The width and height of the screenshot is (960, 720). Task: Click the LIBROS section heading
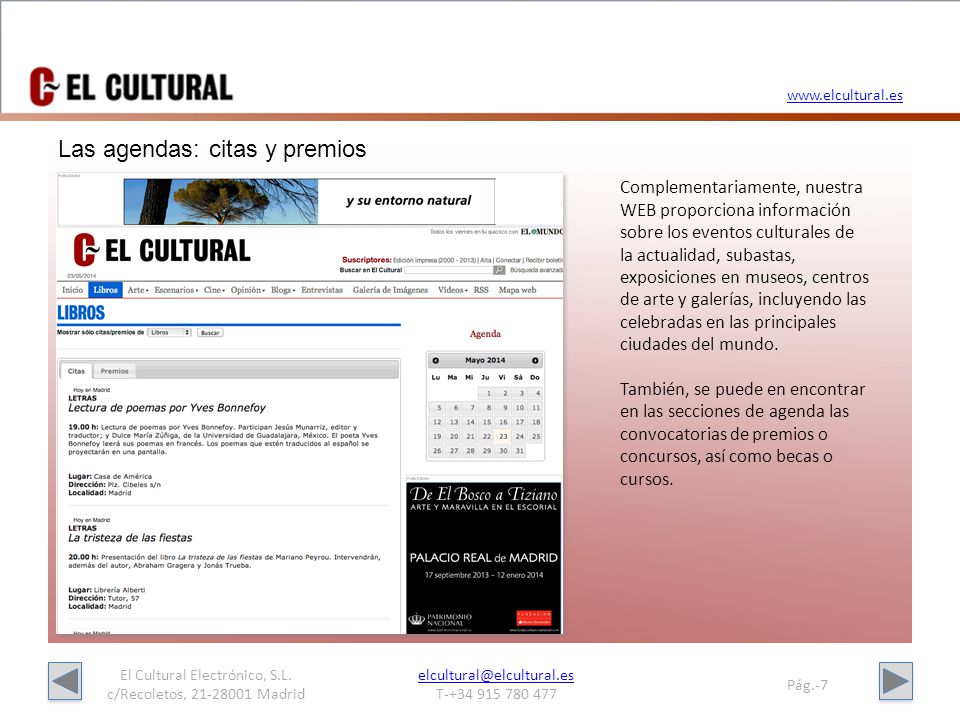coord(81,313)
